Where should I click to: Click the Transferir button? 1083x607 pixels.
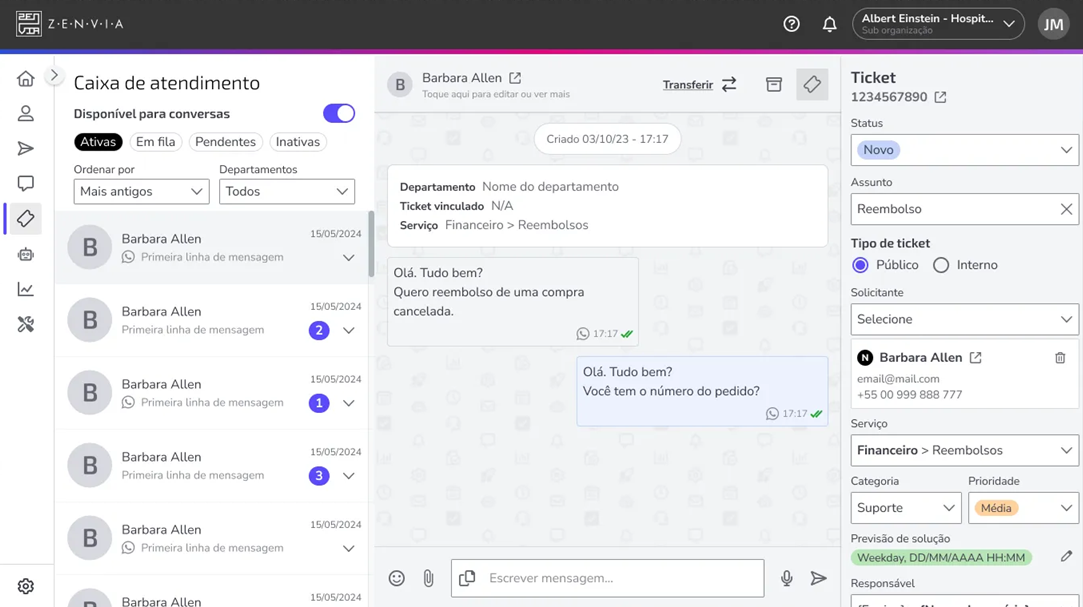click(688, 85)
